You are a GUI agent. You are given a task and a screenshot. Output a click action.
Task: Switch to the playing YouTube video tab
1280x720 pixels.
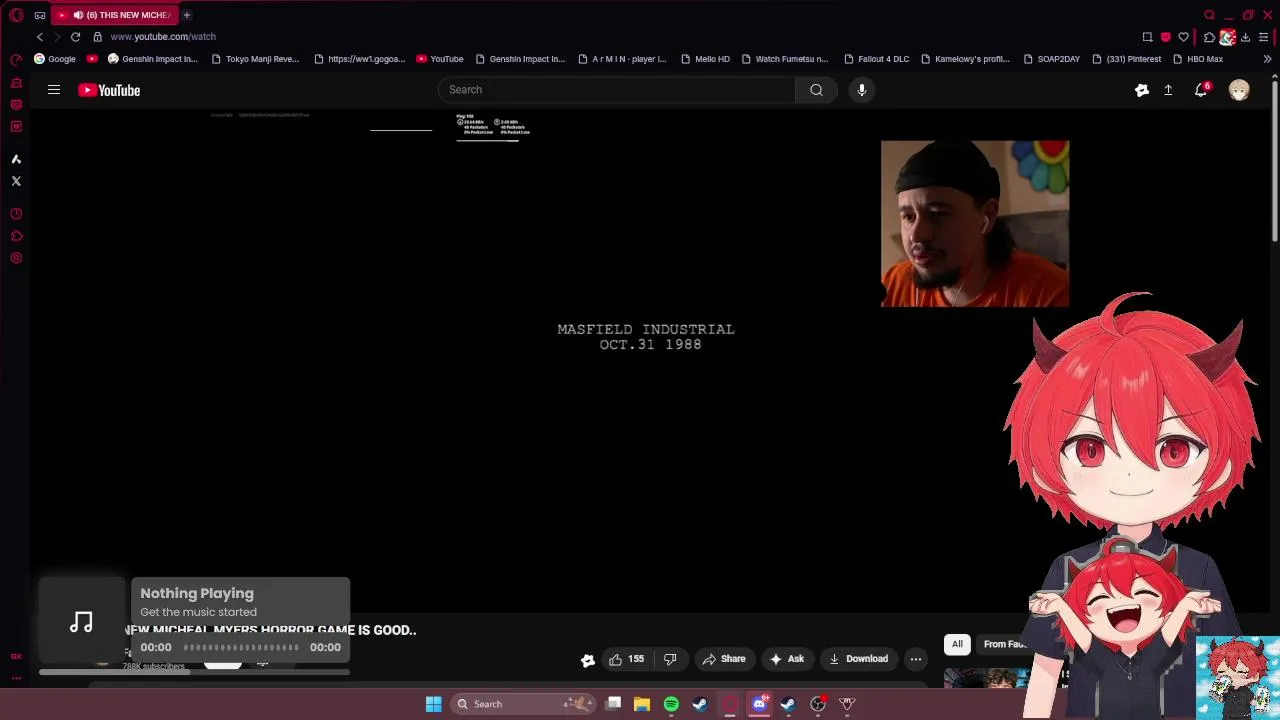click(x=114, y=15)
